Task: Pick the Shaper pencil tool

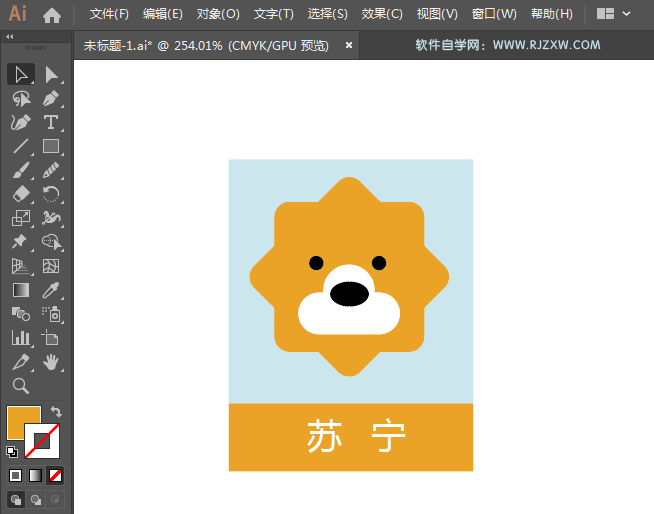Action: [x=51, y=171]
